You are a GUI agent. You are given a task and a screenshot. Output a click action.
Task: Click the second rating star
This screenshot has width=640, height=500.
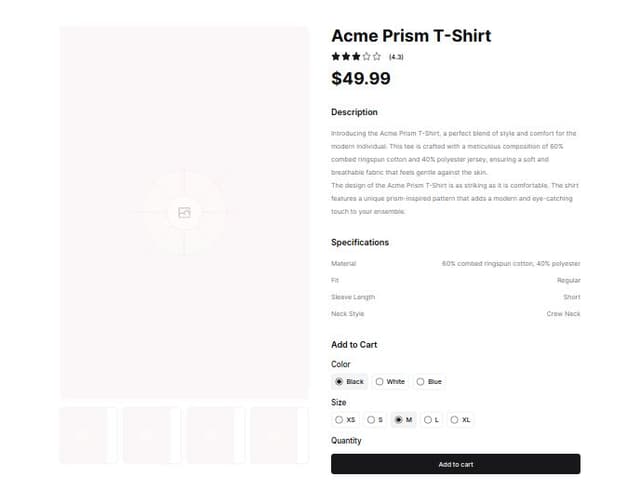[x=346, y=57]
